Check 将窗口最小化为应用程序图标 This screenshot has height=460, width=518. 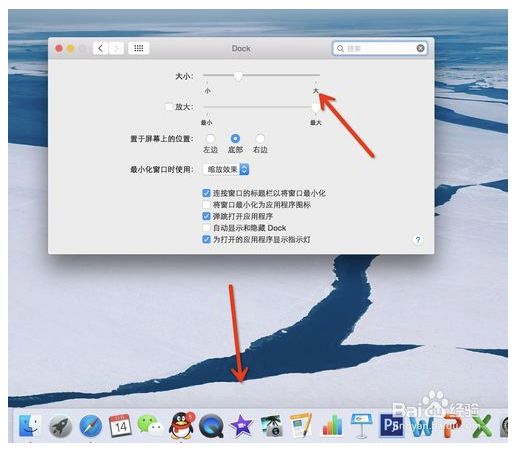click(206, 204)
